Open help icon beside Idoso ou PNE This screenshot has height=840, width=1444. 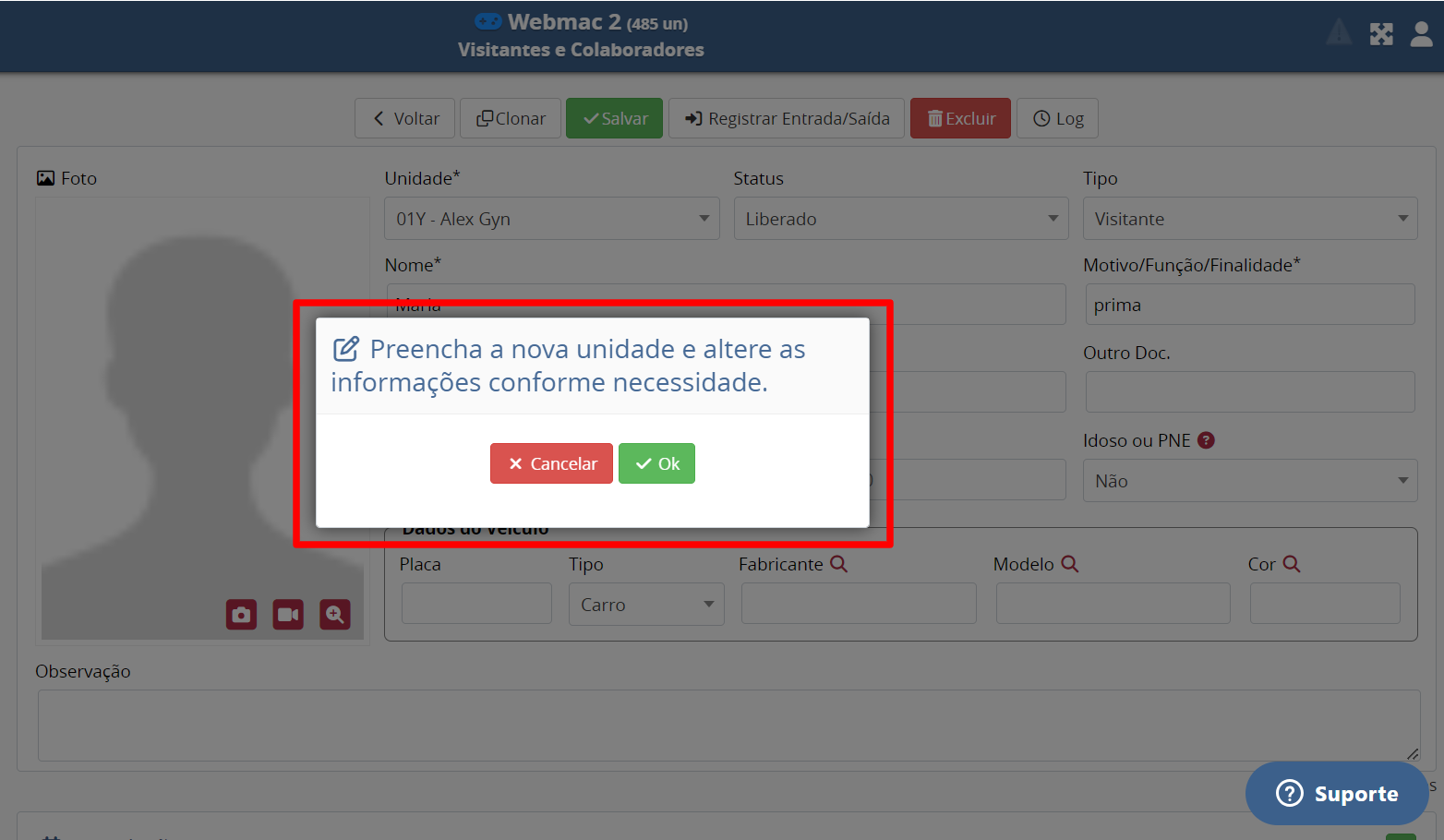point(1206,440)
